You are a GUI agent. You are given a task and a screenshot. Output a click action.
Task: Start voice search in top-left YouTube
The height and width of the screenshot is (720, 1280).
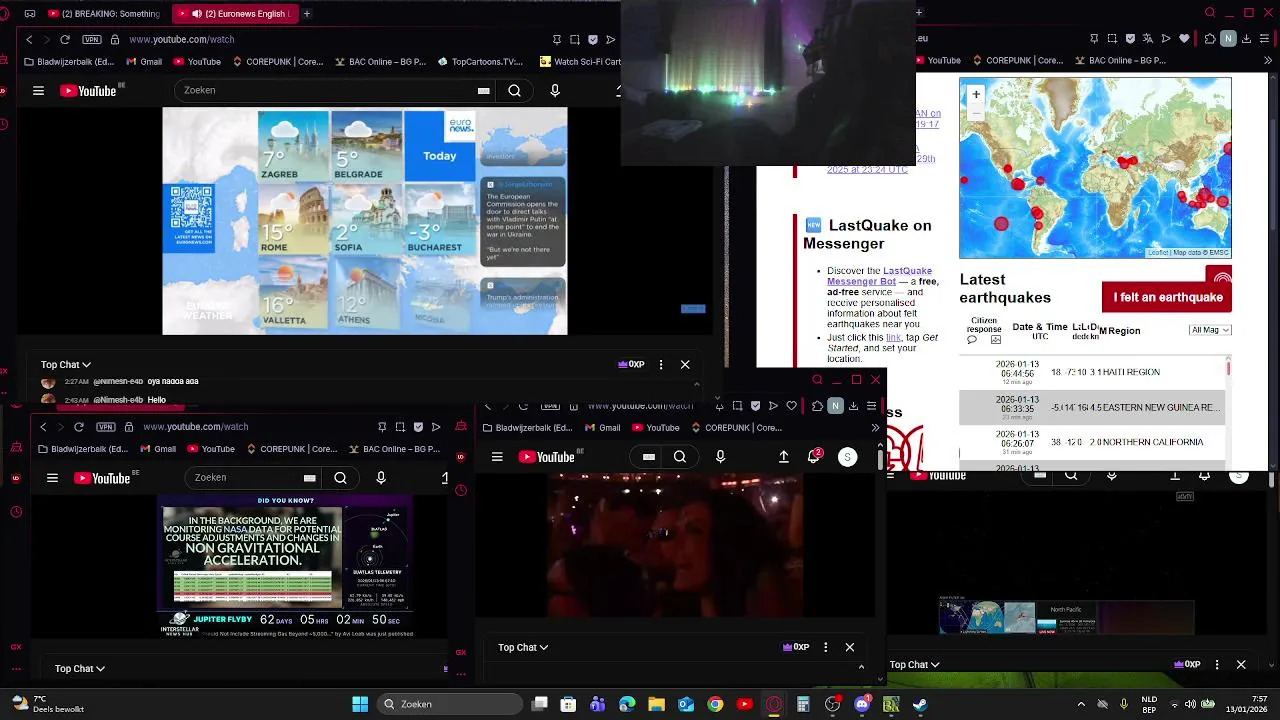(555, 90)
